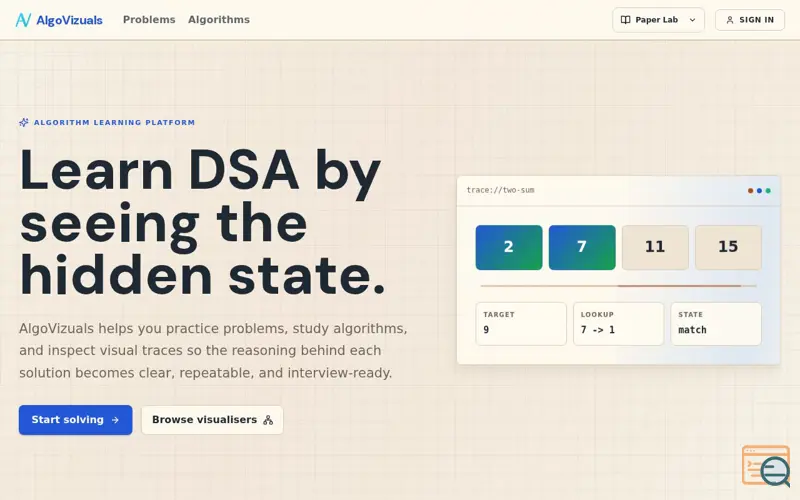The image size is (800, 500).
Task: Click the Start solving button
Action: click(76, 420)
